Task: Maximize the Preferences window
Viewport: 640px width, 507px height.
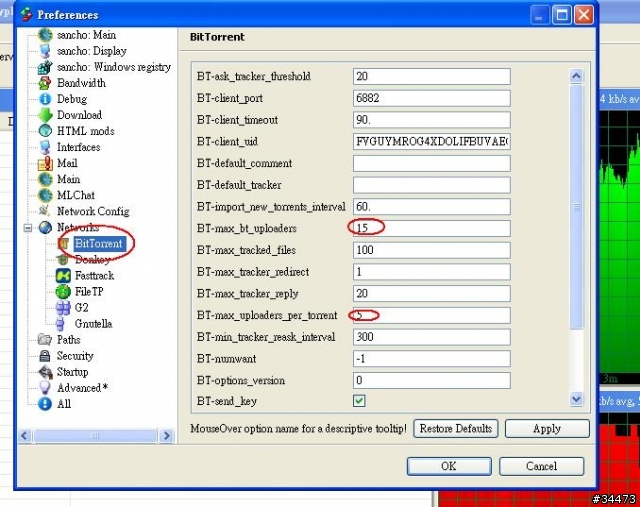Action: (x=562, y=15)
